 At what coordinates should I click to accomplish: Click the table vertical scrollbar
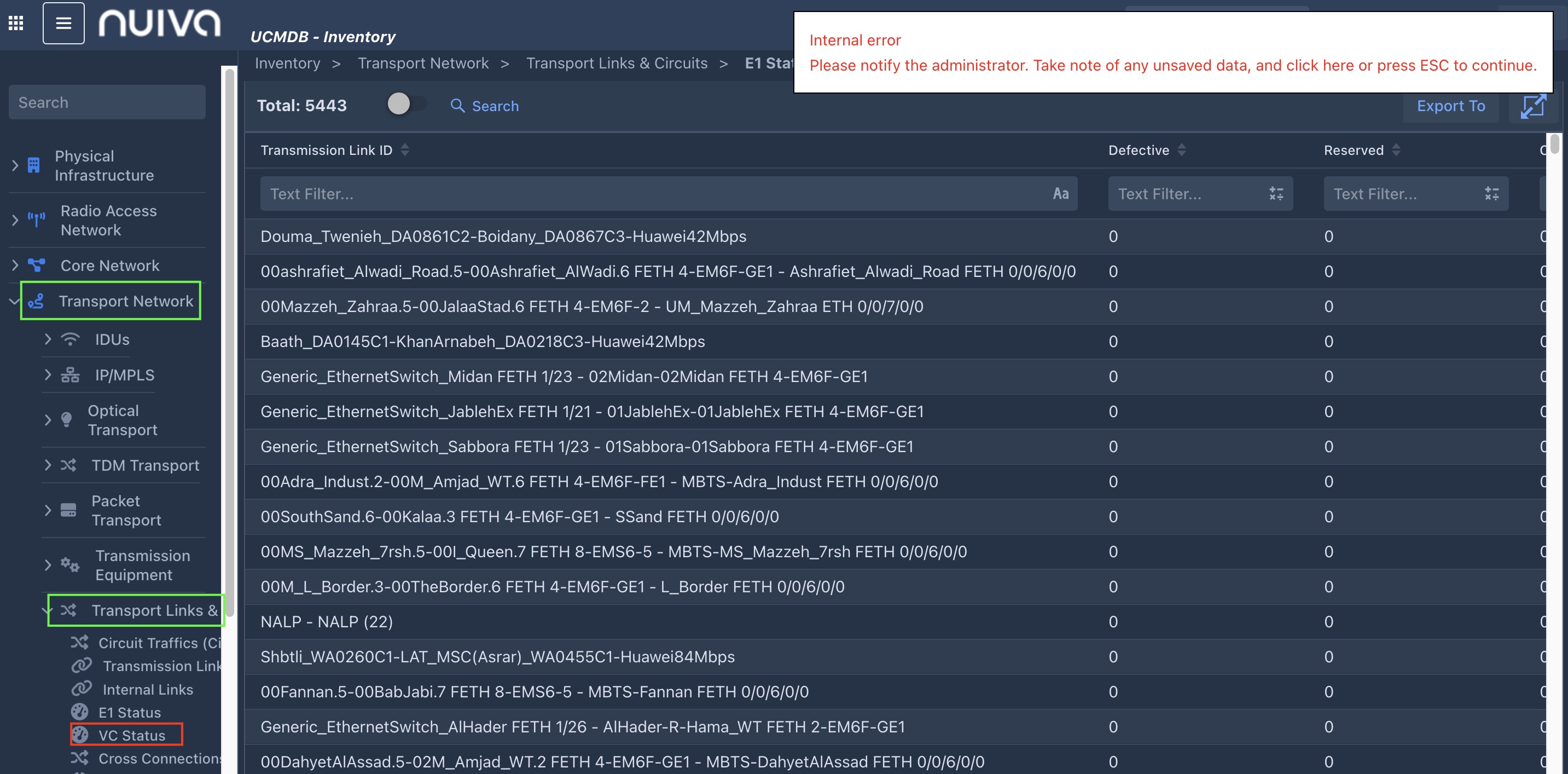click(x=1554, y=145)
